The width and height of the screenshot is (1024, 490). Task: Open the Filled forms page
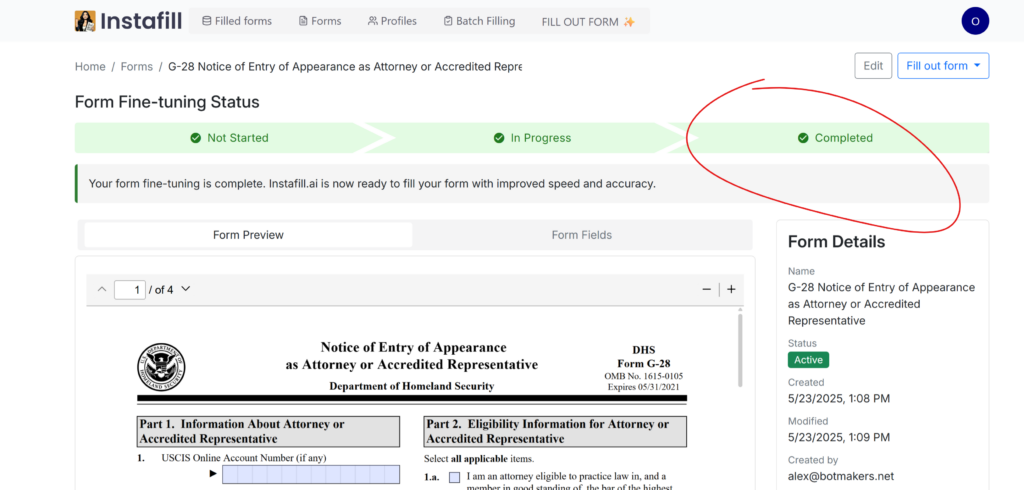pyautogui.click(x=237, y=21)
